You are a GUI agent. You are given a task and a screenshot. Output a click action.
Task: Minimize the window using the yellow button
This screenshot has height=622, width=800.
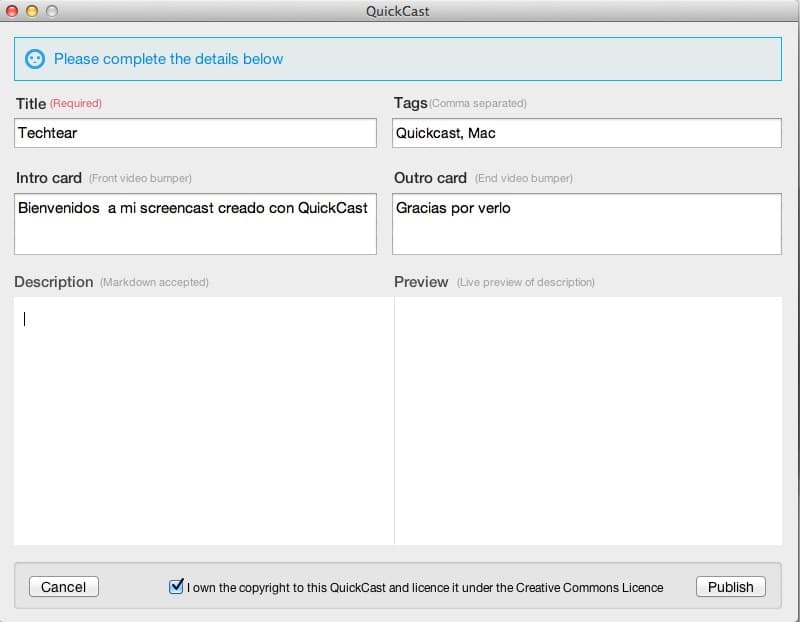click(32, 11)
